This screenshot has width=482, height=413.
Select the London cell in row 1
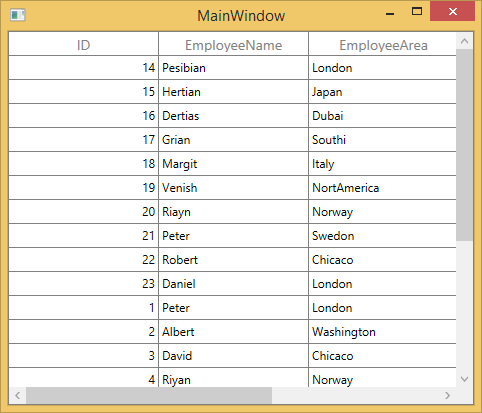tap(383, 308)
